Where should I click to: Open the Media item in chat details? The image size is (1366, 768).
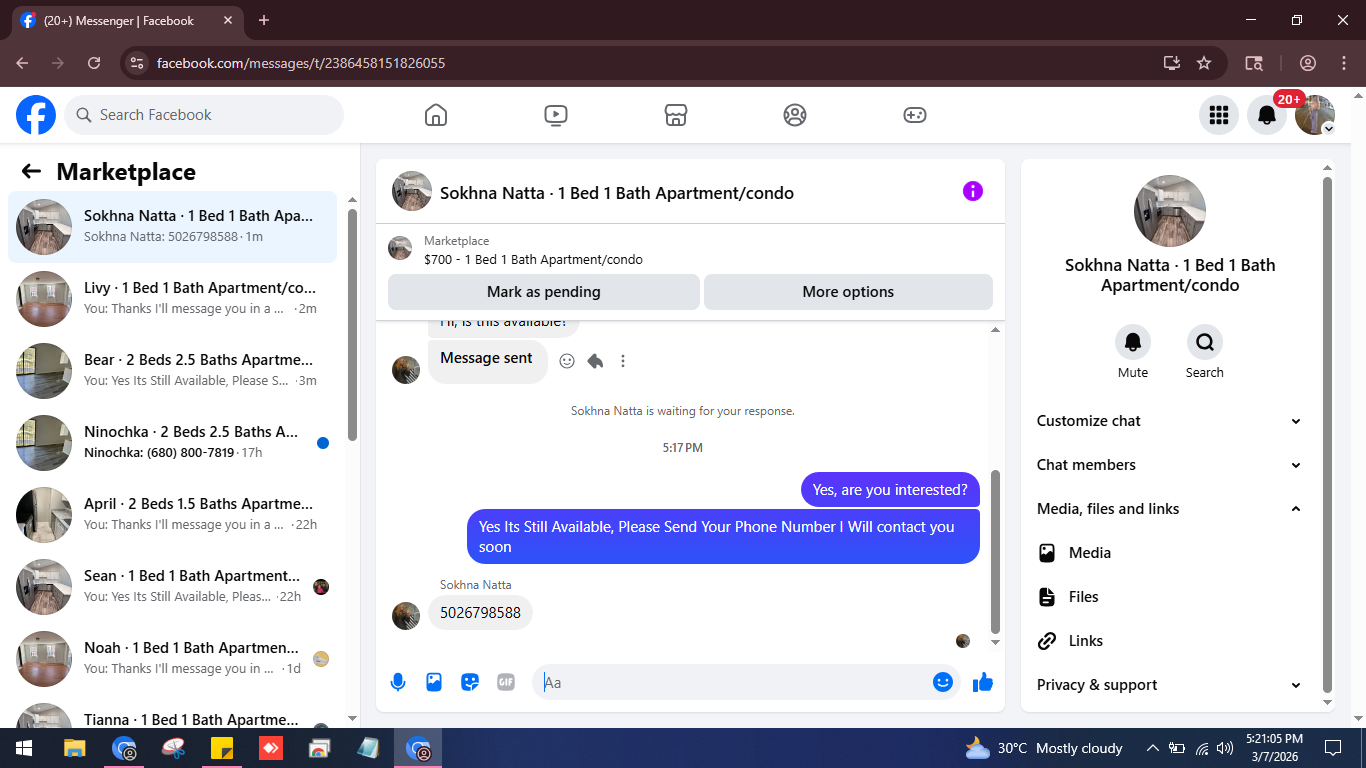tap(1169, 553)
